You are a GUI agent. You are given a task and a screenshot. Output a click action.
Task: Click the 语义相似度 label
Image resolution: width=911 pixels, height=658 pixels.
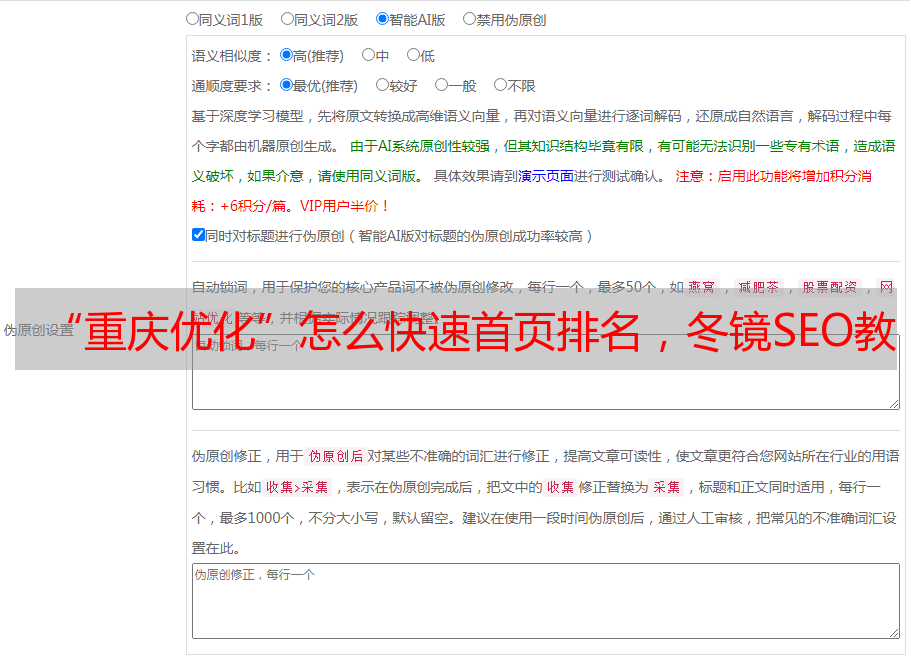232,56
